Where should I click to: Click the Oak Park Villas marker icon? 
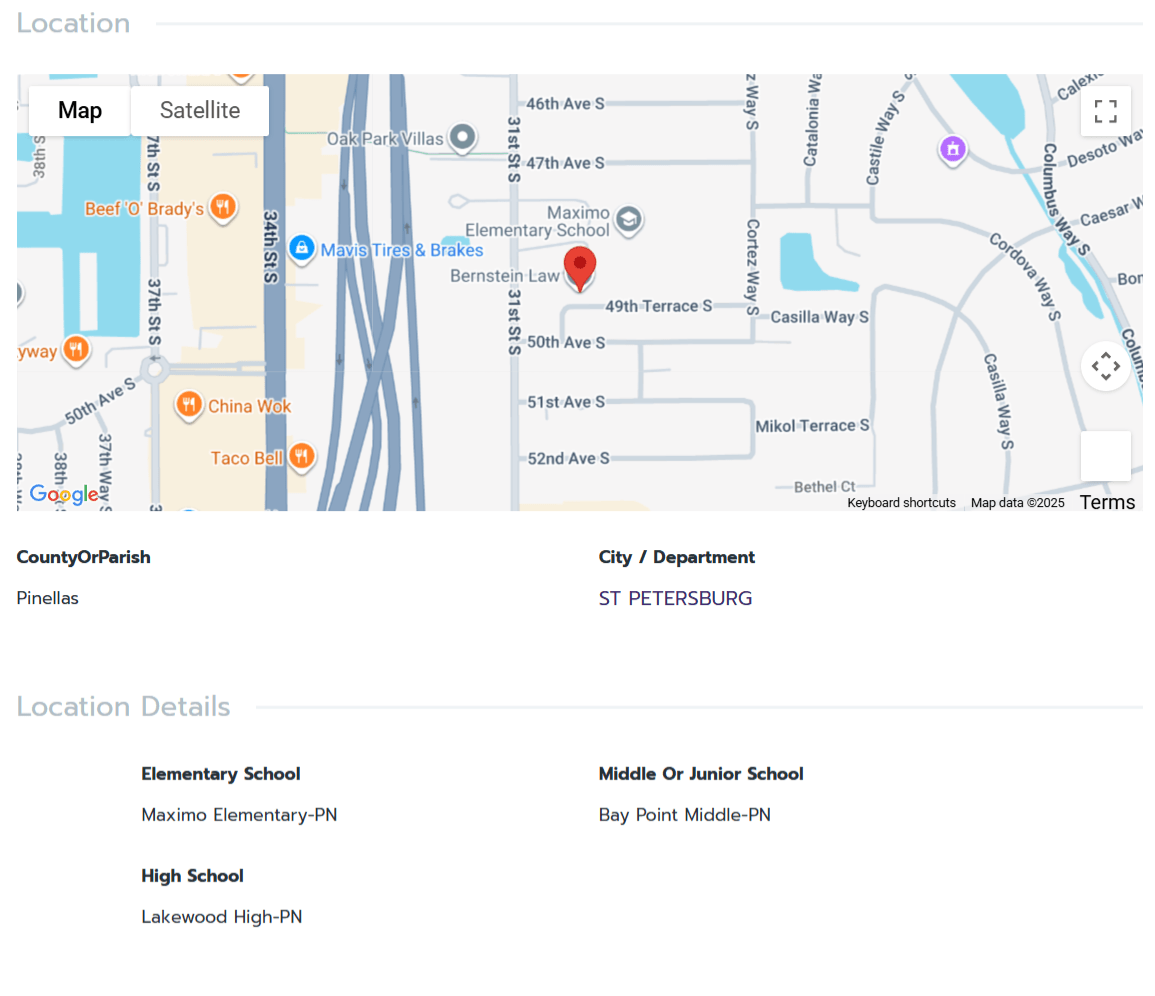click(x=462, y=137)
